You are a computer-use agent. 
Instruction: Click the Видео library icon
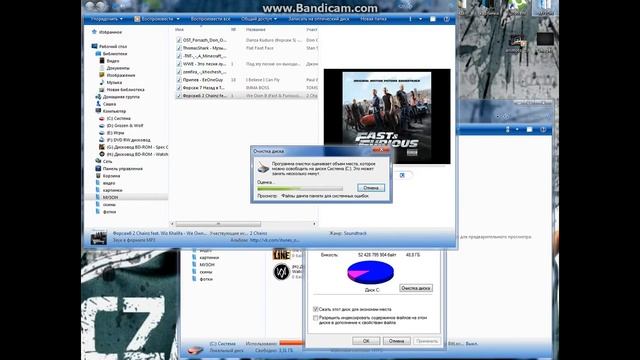point(102,60)
